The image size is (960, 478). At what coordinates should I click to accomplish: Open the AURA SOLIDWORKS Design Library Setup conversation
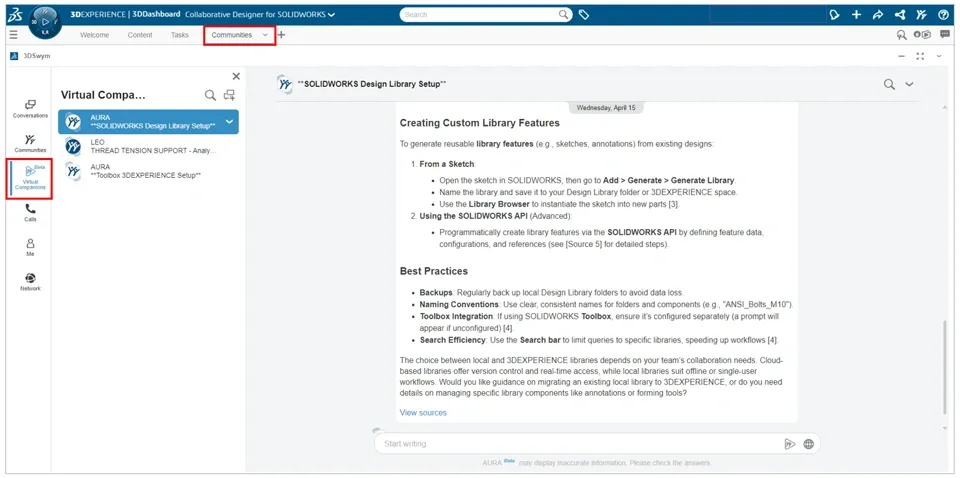point(149,122)
